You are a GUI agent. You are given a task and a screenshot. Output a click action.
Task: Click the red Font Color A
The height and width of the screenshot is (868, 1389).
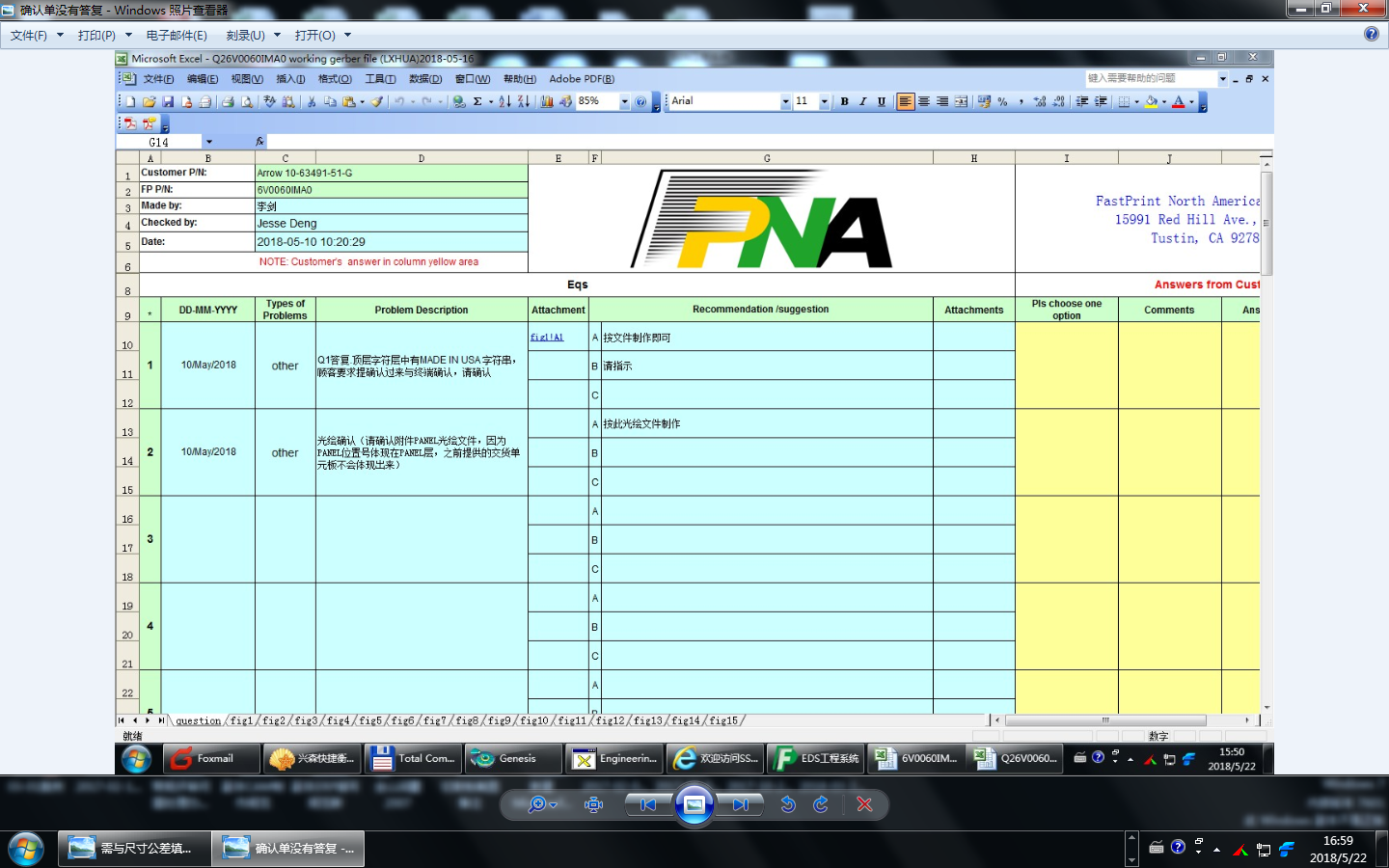click(1178, 101)
